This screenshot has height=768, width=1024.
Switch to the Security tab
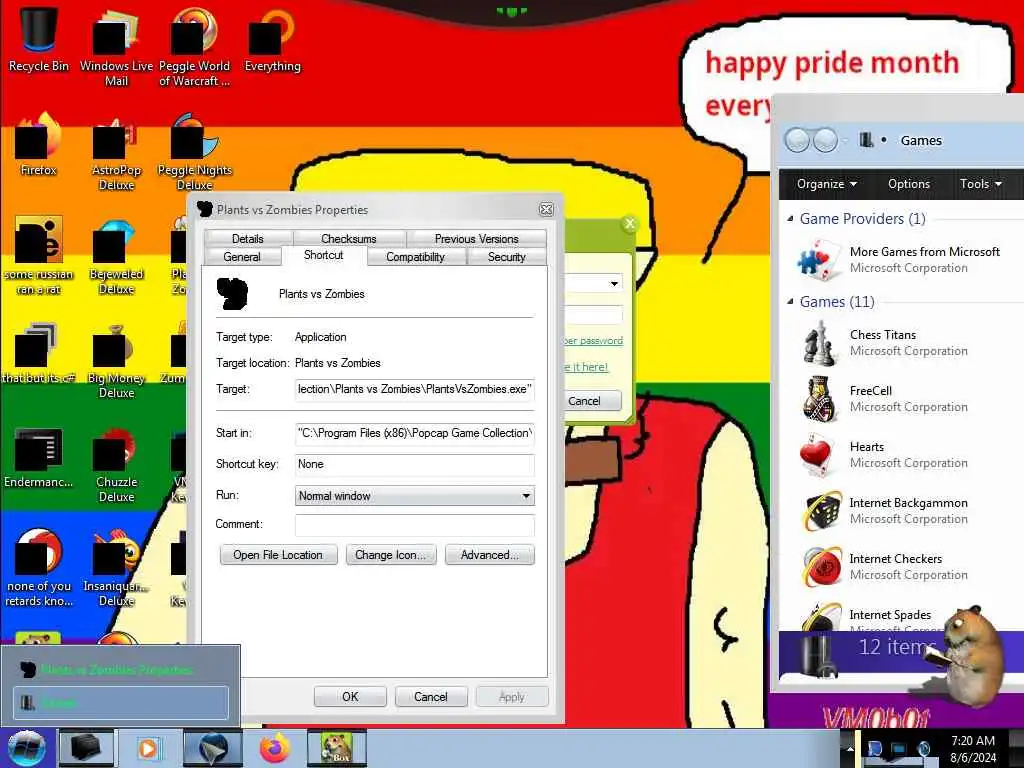coord(506,257)
